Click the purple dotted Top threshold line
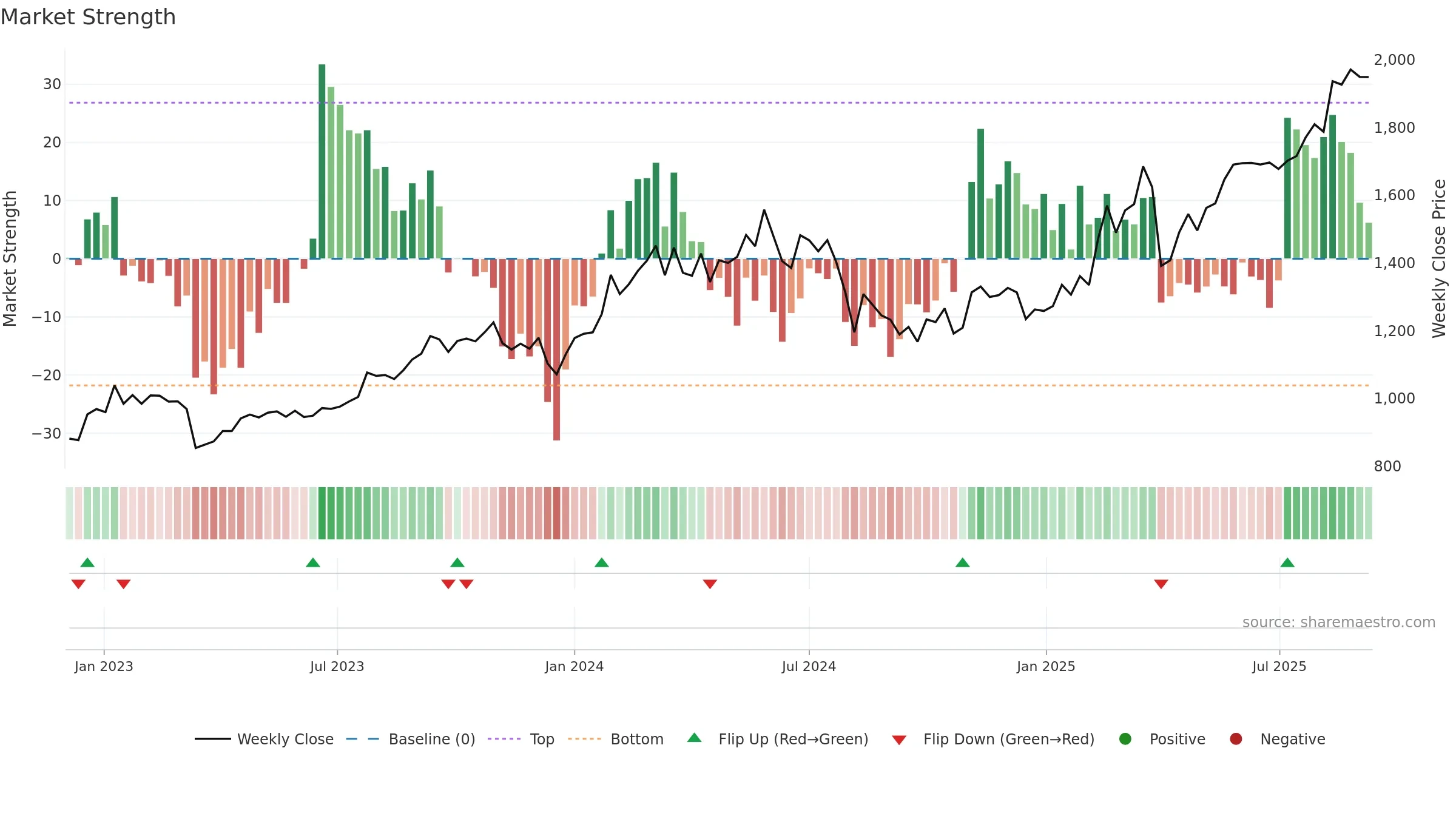 [719, 103]
